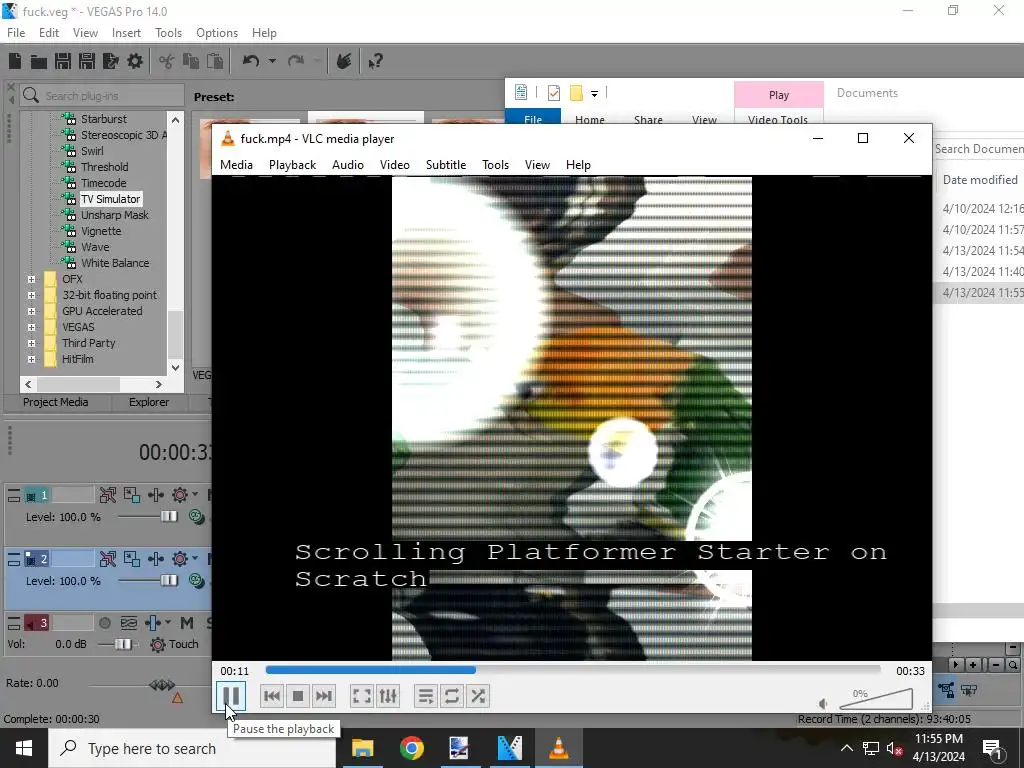Image resolution: width=1024 pixels, height=768 pixels.
Task: Click the Render As icon in VEGAS toolbar
Action: click(x=111, y=61)
